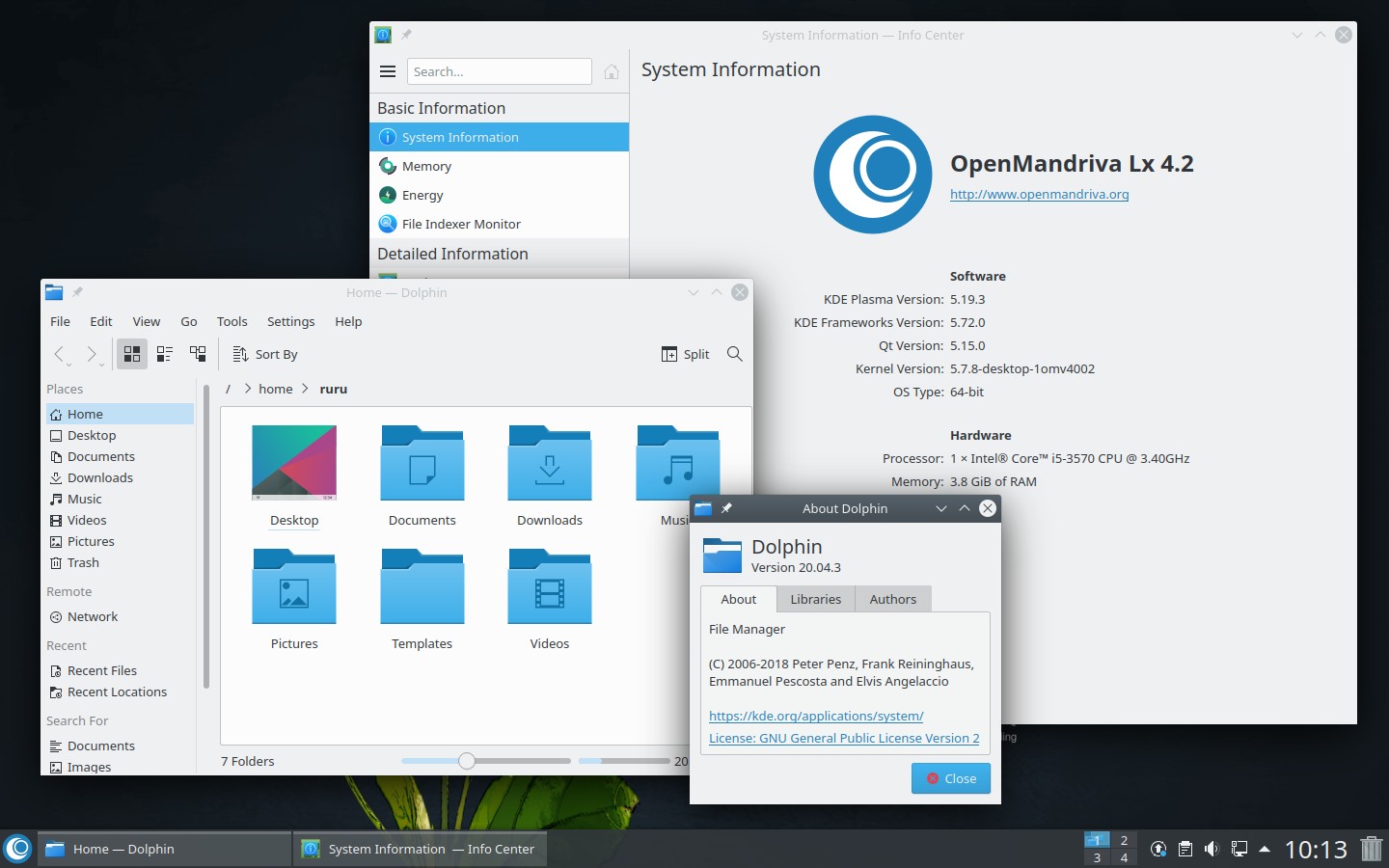This screenshot has width=1389, height=868.
Task: Open the GNU General Public License link
Action: pos(844,738)
